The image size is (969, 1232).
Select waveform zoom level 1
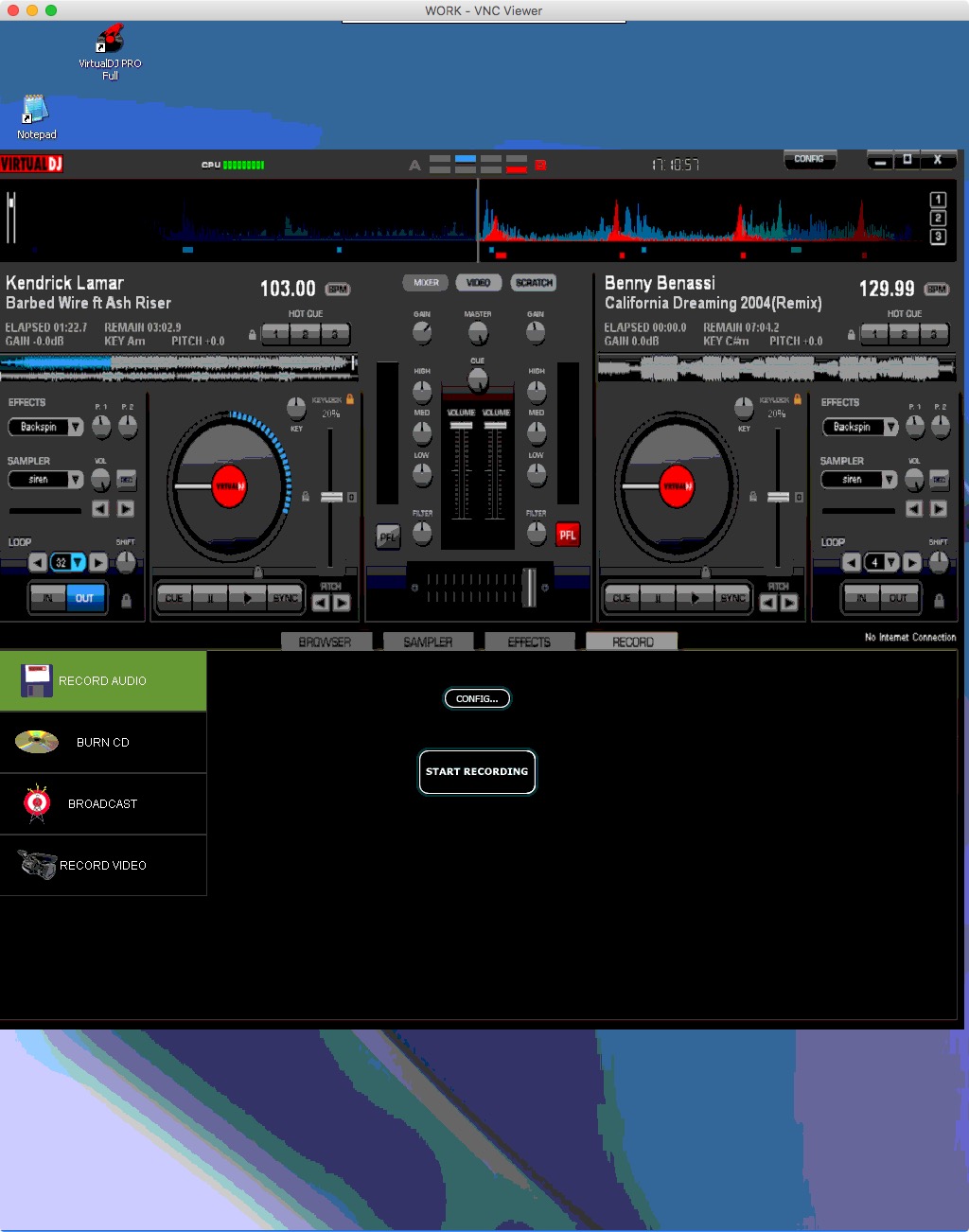[938, 200]
